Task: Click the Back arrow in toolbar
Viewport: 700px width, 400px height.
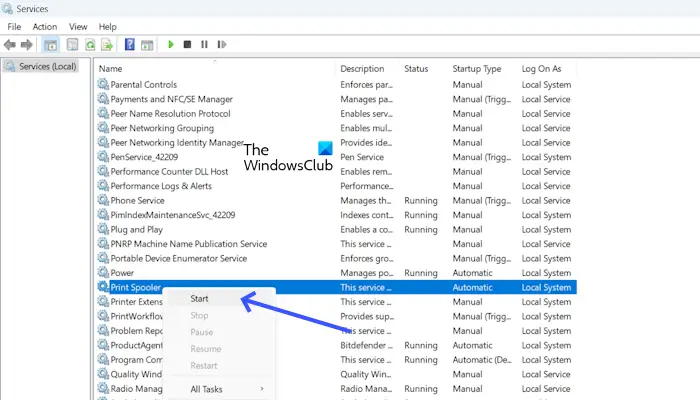Action: pyautogui.click(x=10, y=44)
